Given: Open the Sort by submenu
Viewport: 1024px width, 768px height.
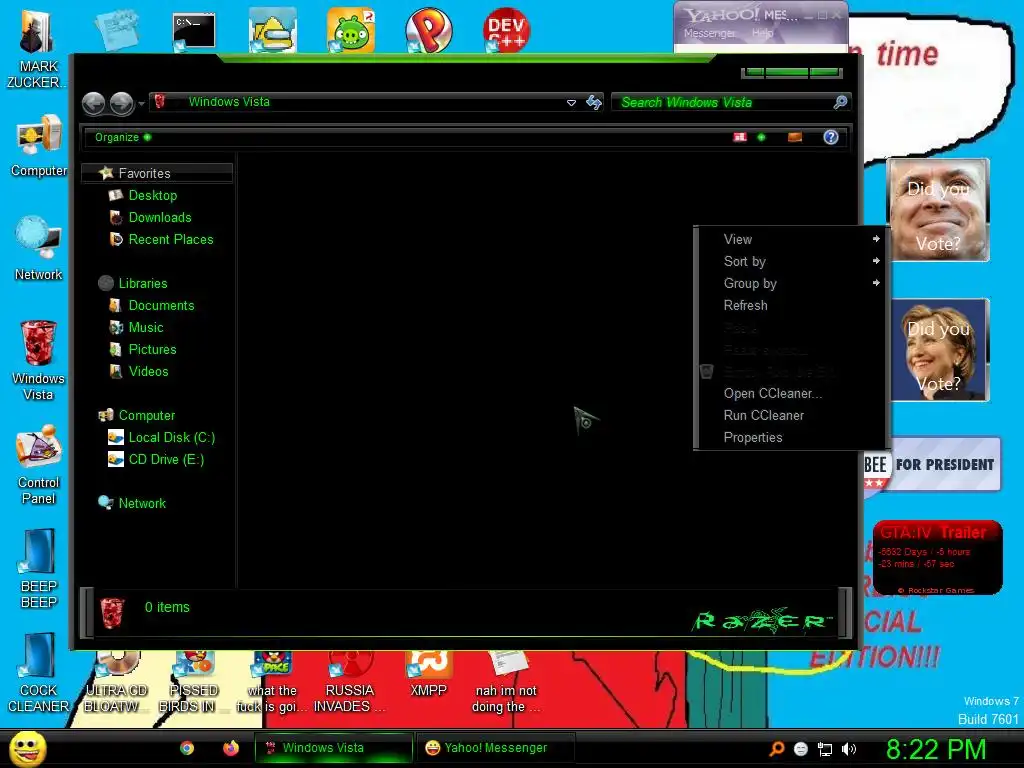Looking at the screenshot, I should point(792,261).
